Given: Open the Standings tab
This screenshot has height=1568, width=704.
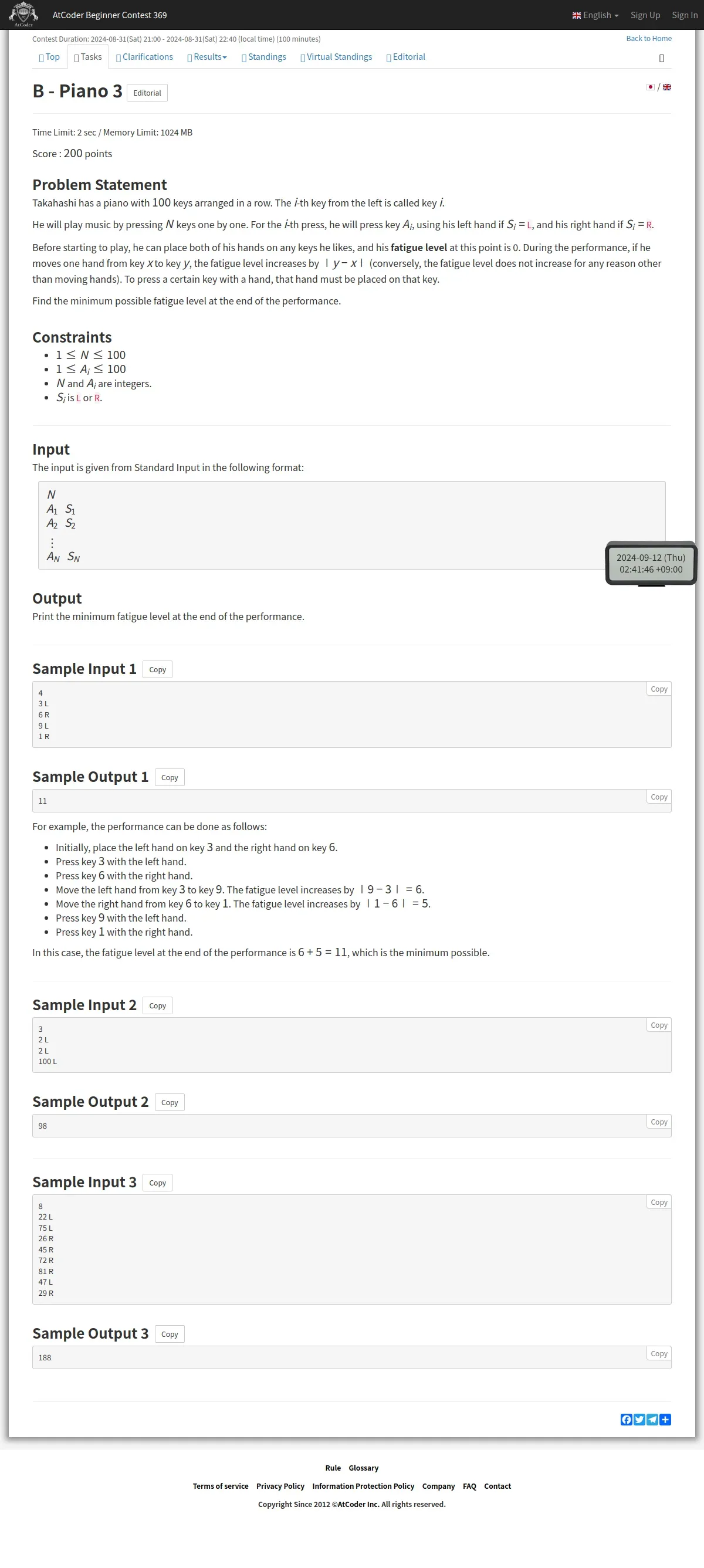Looking at the screenshot, I should 263,57.
